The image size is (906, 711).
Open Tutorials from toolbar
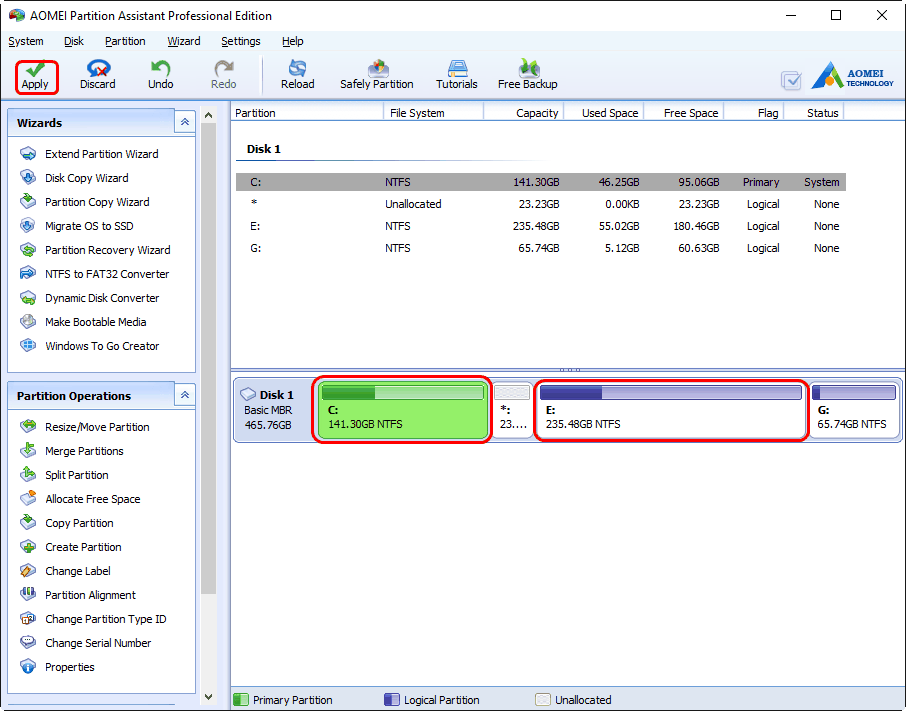tap(456, 76)
